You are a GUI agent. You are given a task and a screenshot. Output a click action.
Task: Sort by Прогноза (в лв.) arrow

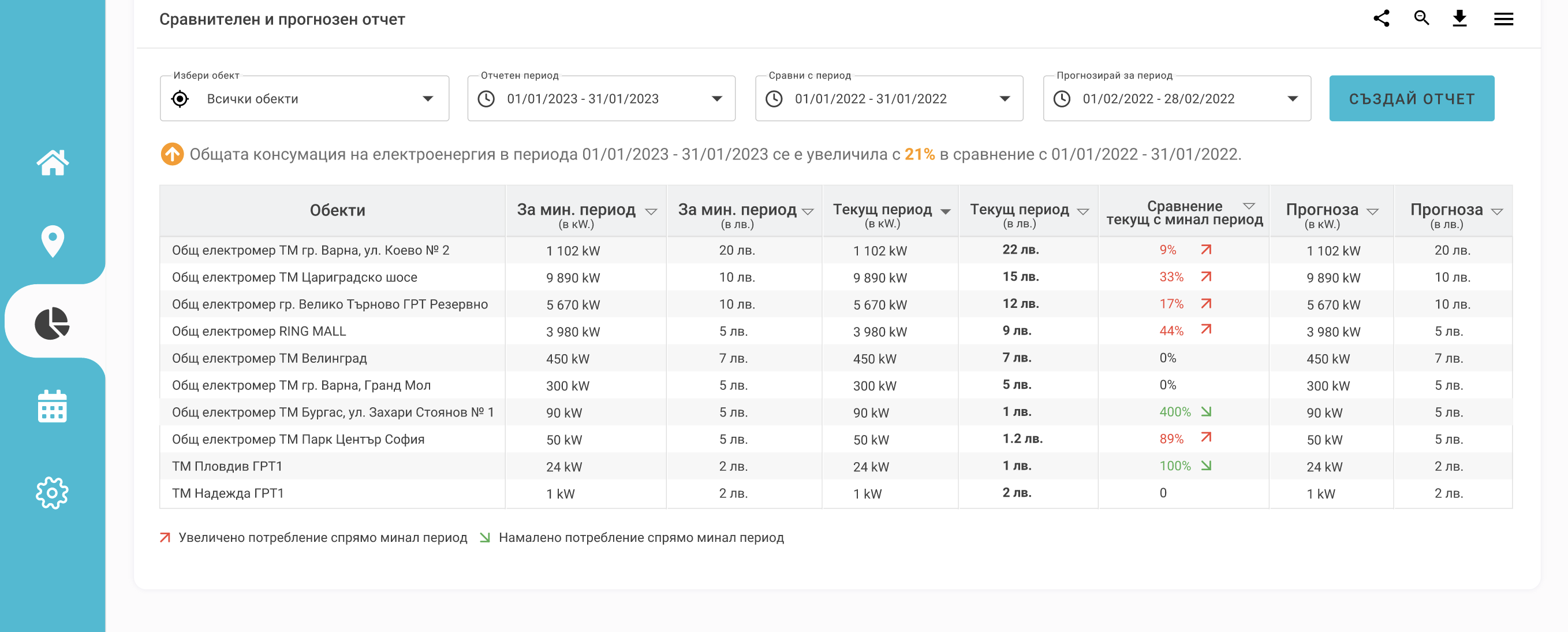pos(1498,211)
